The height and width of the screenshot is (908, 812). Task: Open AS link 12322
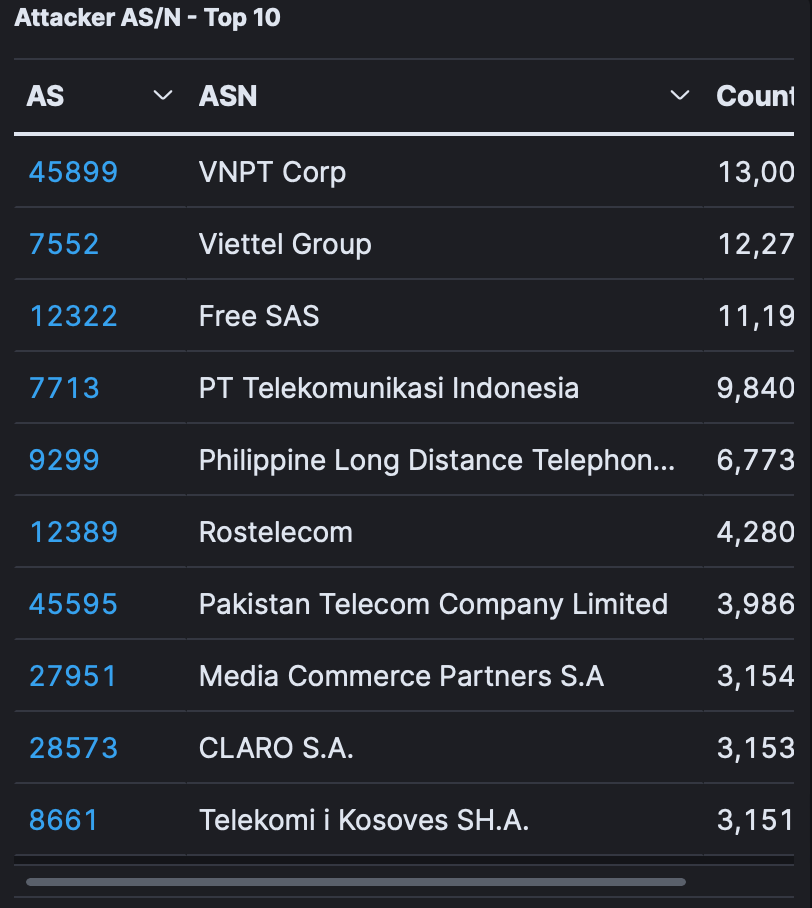pos(74,316)
